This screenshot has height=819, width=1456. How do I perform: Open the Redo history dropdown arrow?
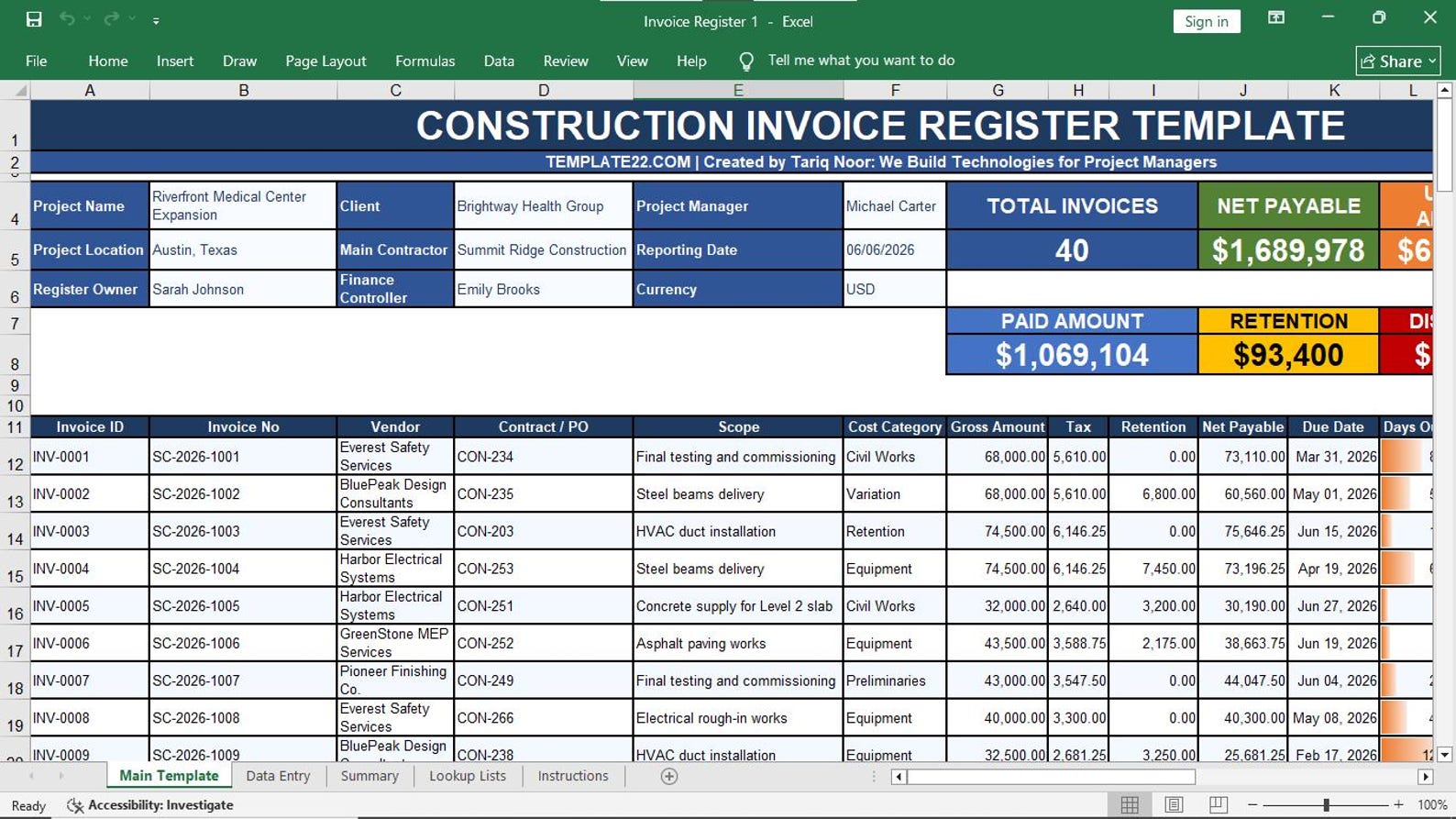pos(132,19)
